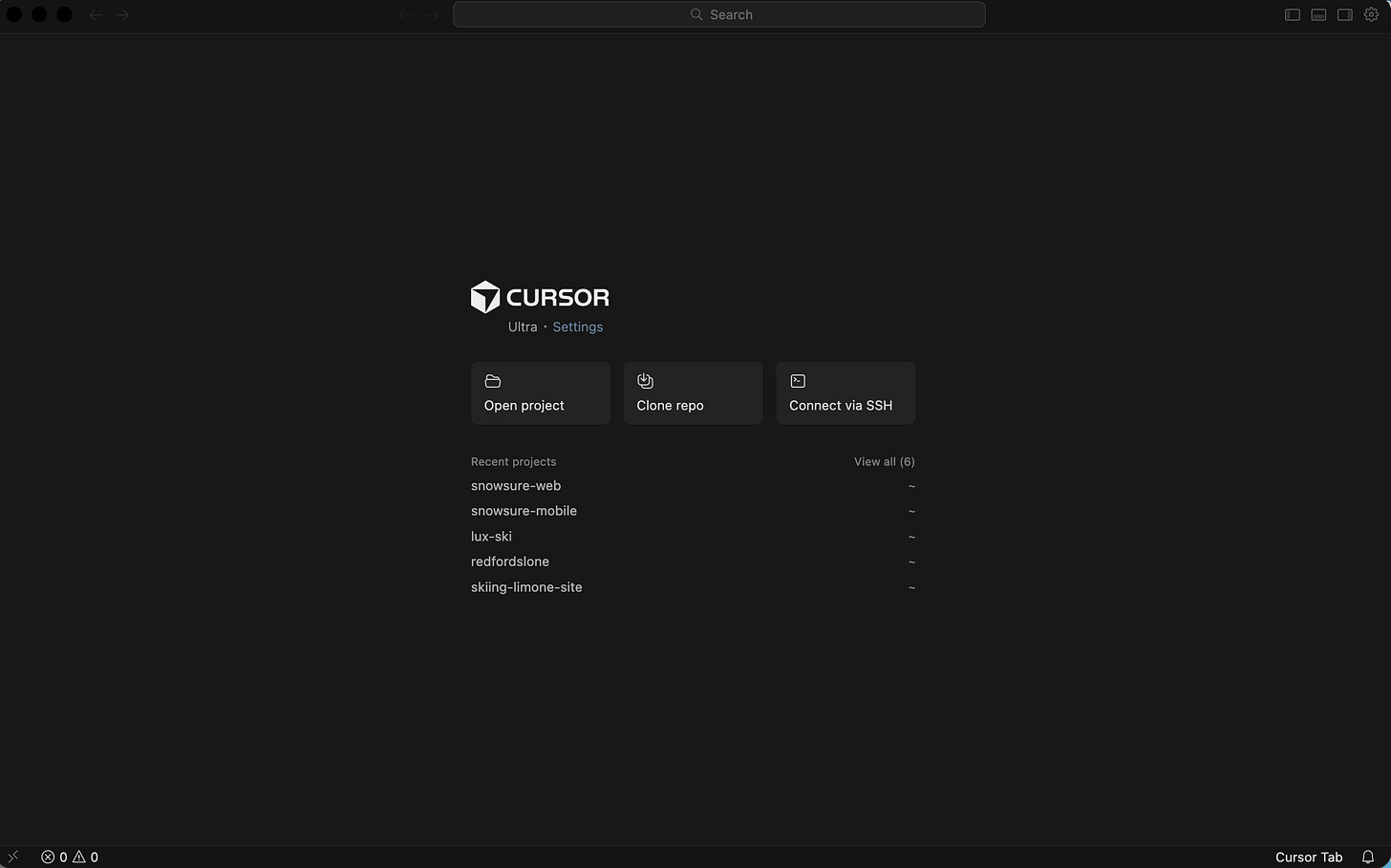Click the Open project button
The width and height of the screenshot is (1391, 868).
click(540, 392)
